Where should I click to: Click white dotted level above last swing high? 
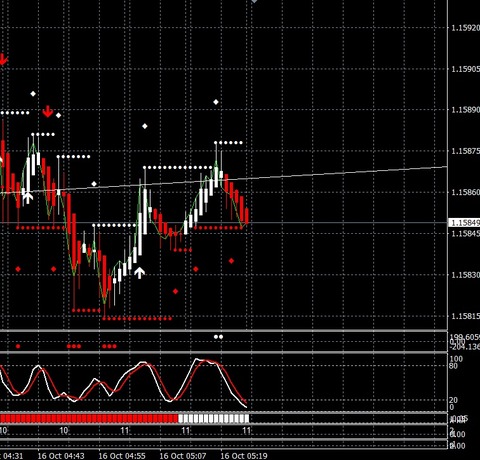[229, 143]
